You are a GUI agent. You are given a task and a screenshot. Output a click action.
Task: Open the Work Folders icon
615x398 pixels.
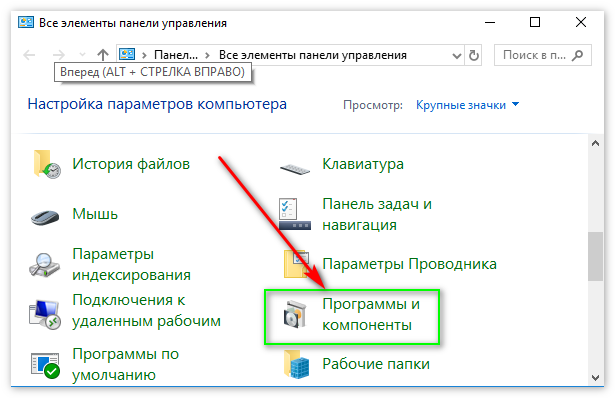click(x=297, y=364)
